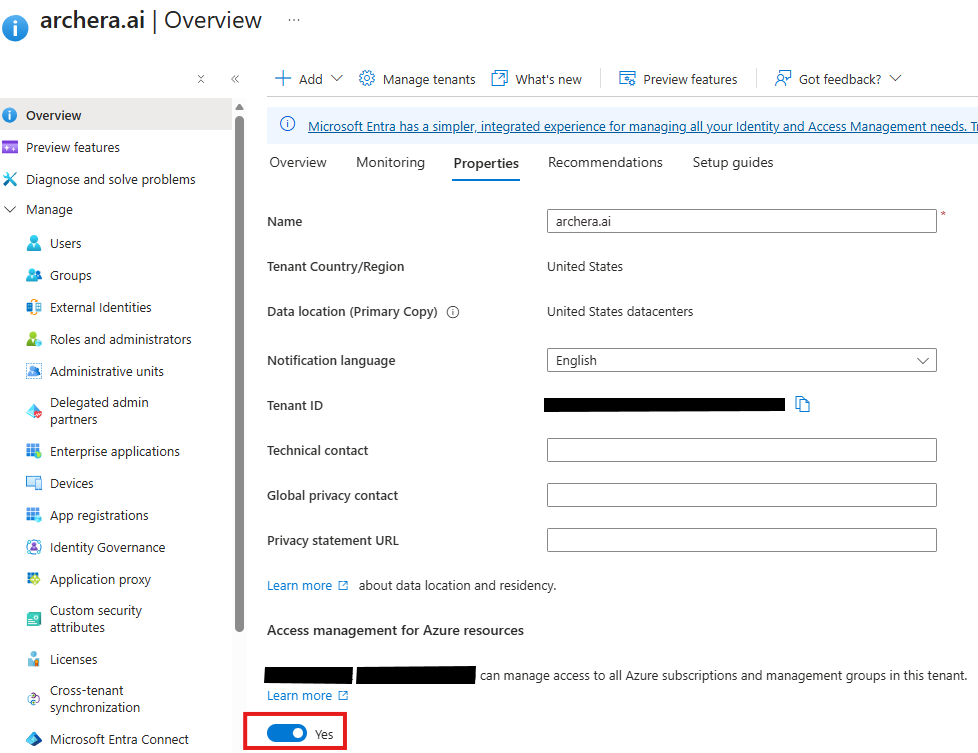This screenshot has height=753, width=978.
Task: Collapse the Manage section in sidebar
Action: tap(11, 210)
